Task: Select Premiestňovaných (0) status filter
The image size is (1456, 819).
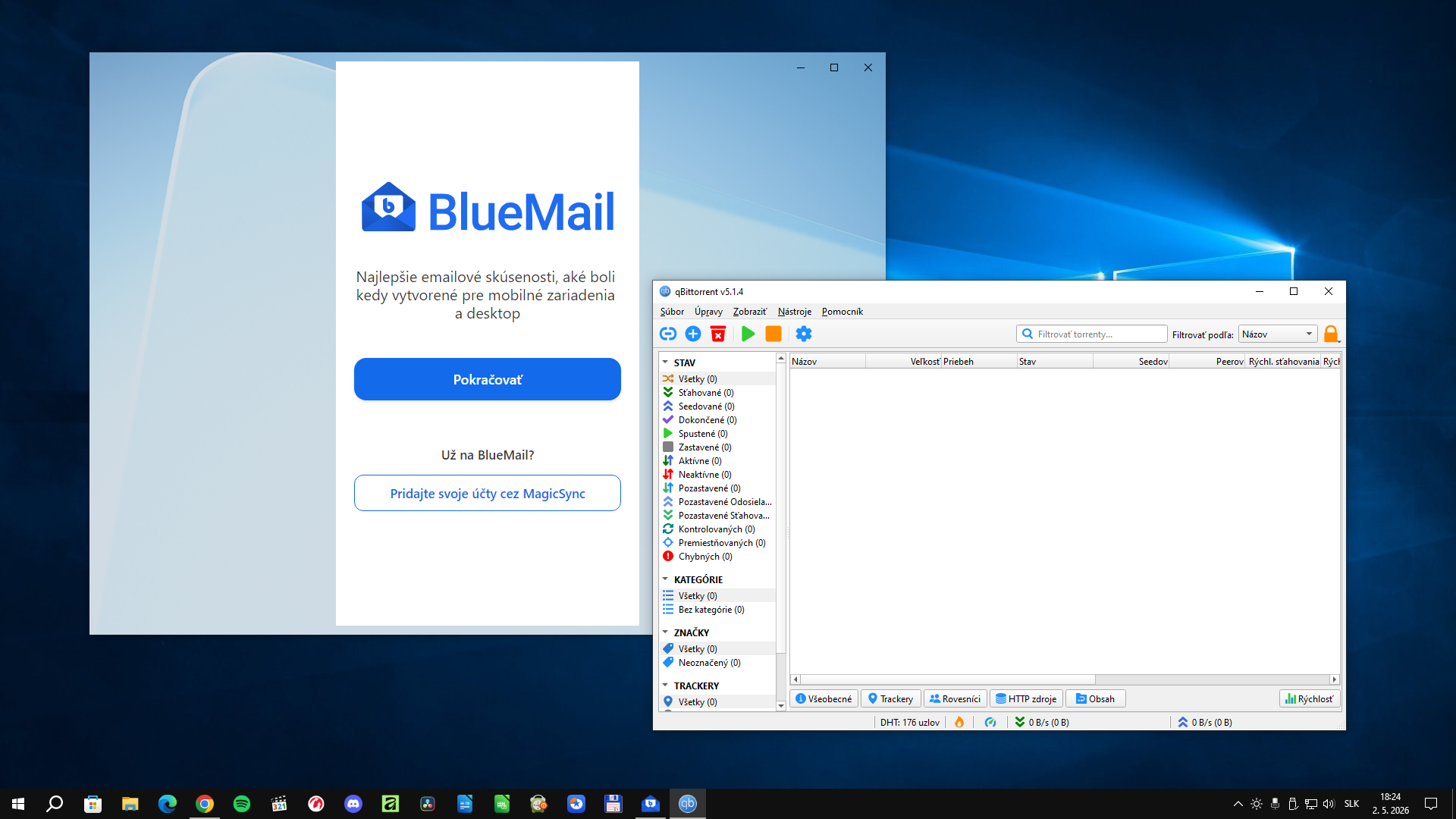Action: [x=717, y=543]
